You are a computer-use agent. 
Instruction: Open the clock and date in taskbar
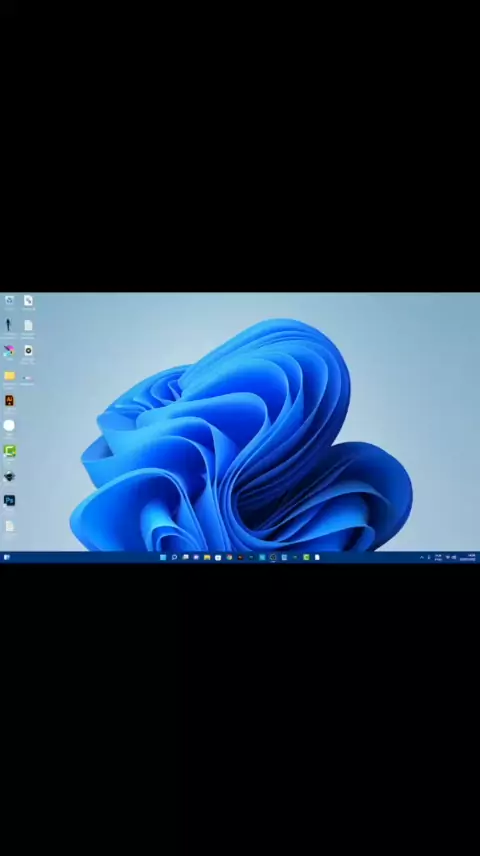pos(469,557)
